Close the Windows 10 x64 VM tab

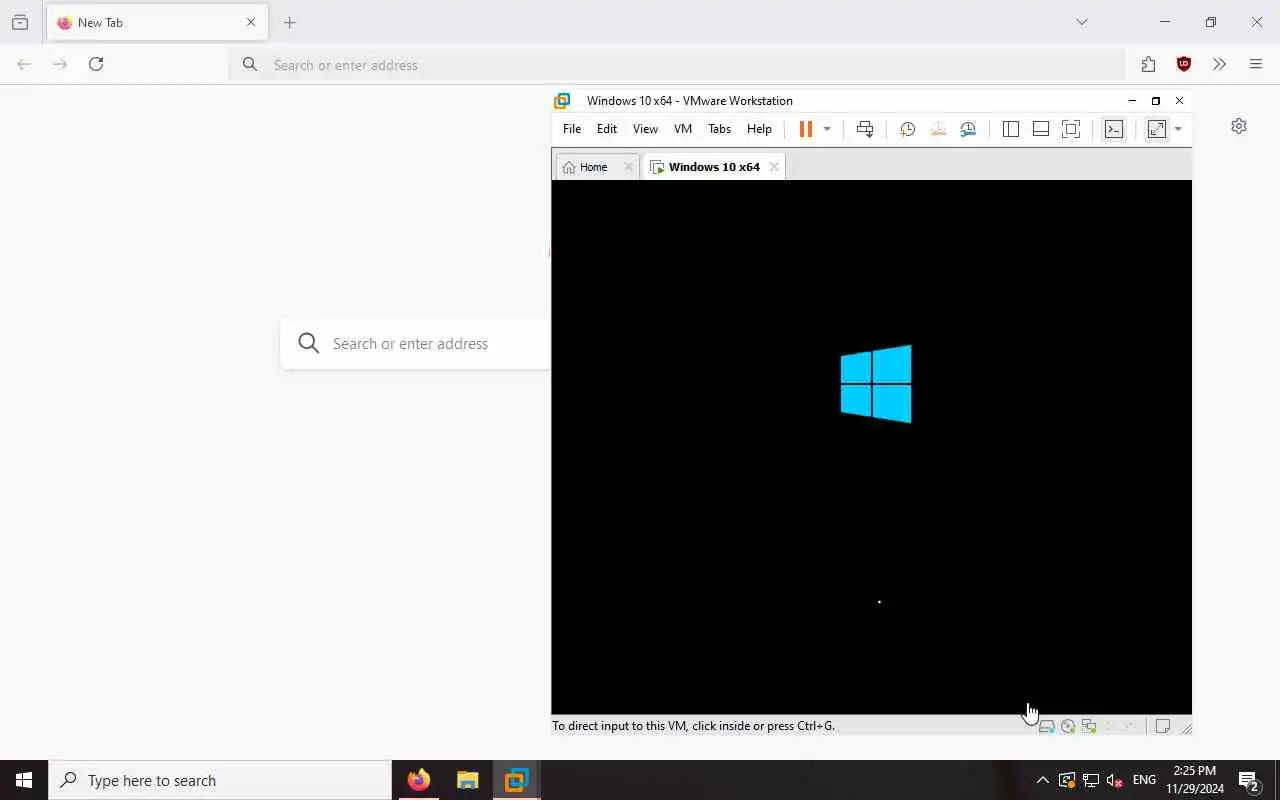click(x=774, y=167)
